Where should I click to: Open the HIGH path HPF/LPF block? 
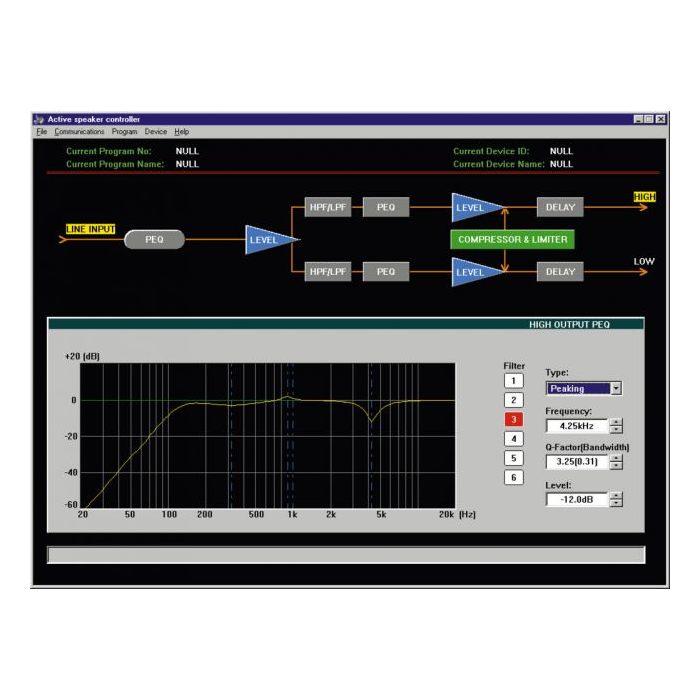(x=327, y=208)
